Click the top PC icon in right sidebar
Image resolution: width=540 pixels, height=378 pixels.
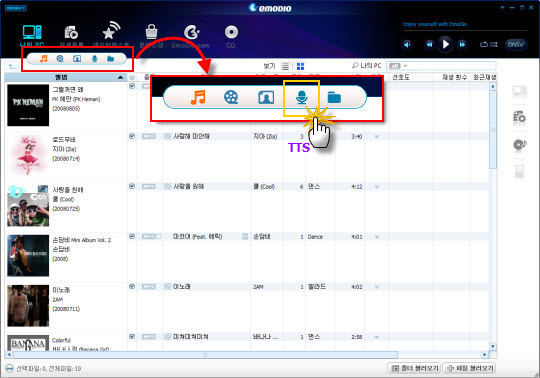(519, 91)
